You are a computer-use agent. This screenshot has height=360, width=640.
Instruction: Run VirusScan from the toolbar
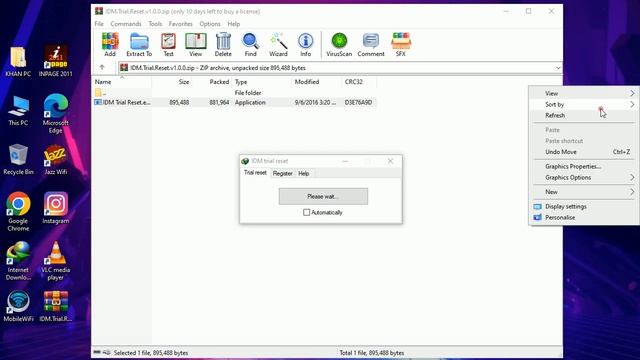339,44
